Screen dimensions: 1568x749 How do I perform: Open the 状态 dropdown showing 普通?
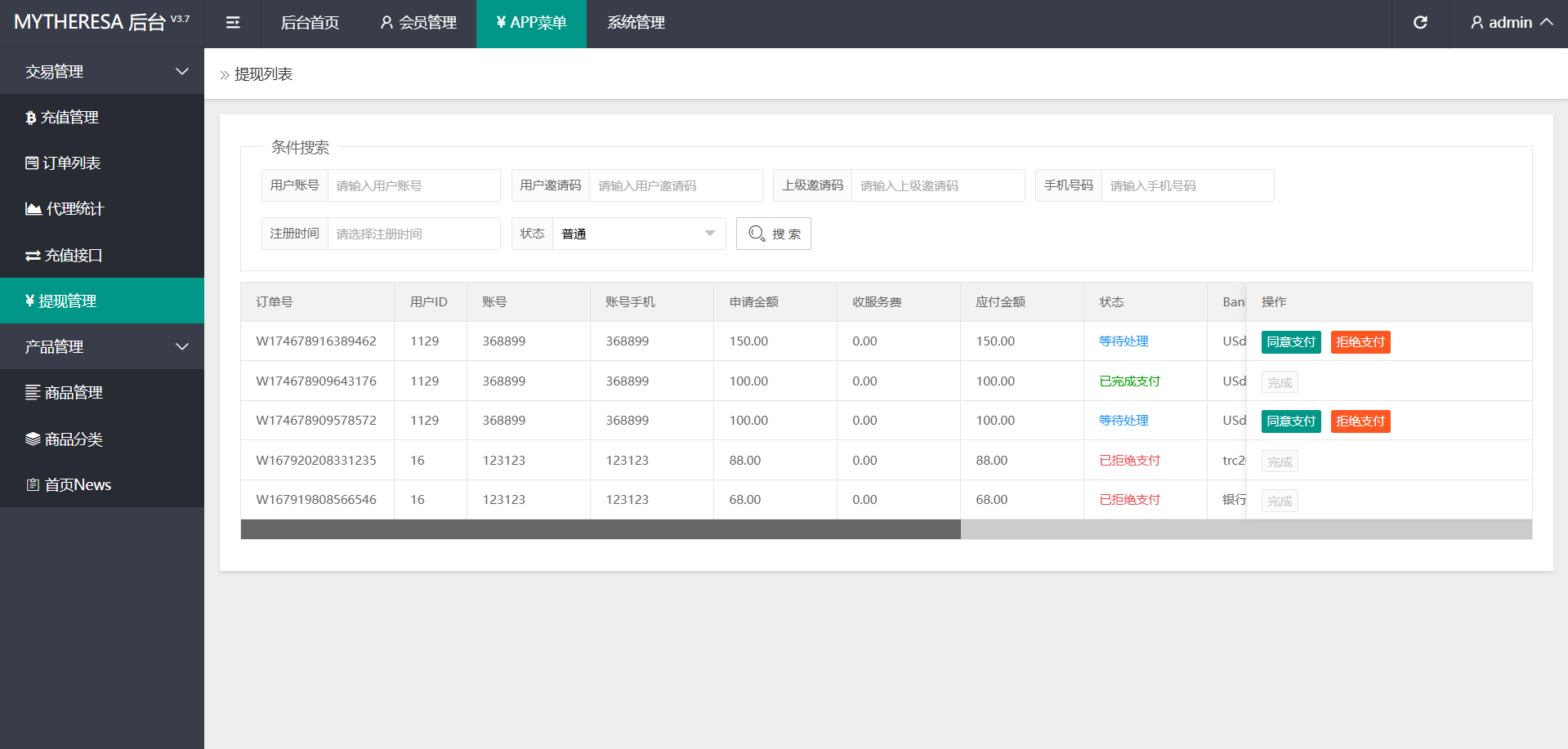tap(638, 234)
